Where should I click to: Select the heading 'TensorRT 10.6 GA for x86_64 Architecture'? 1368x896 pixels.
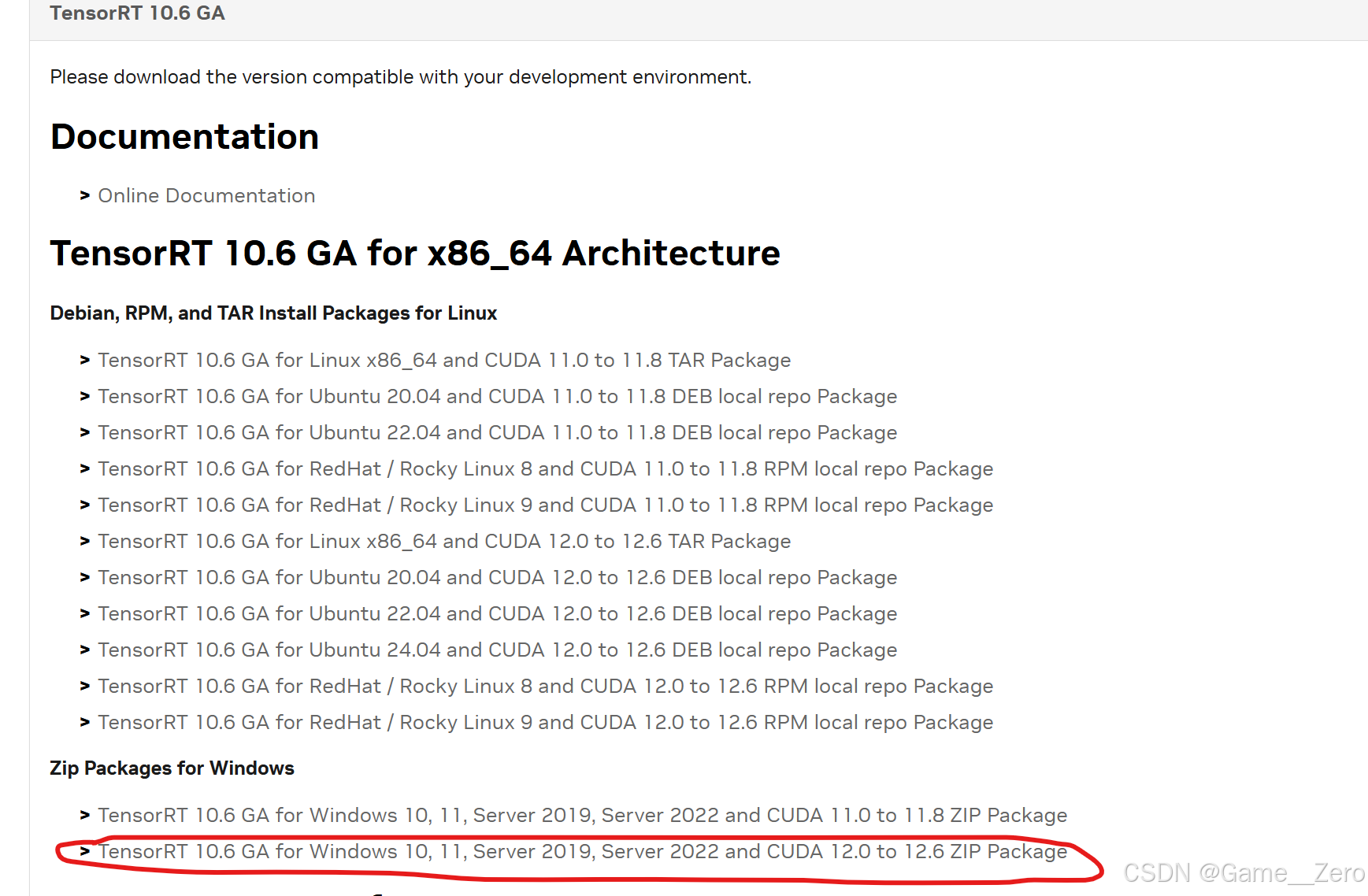point(415,254)
